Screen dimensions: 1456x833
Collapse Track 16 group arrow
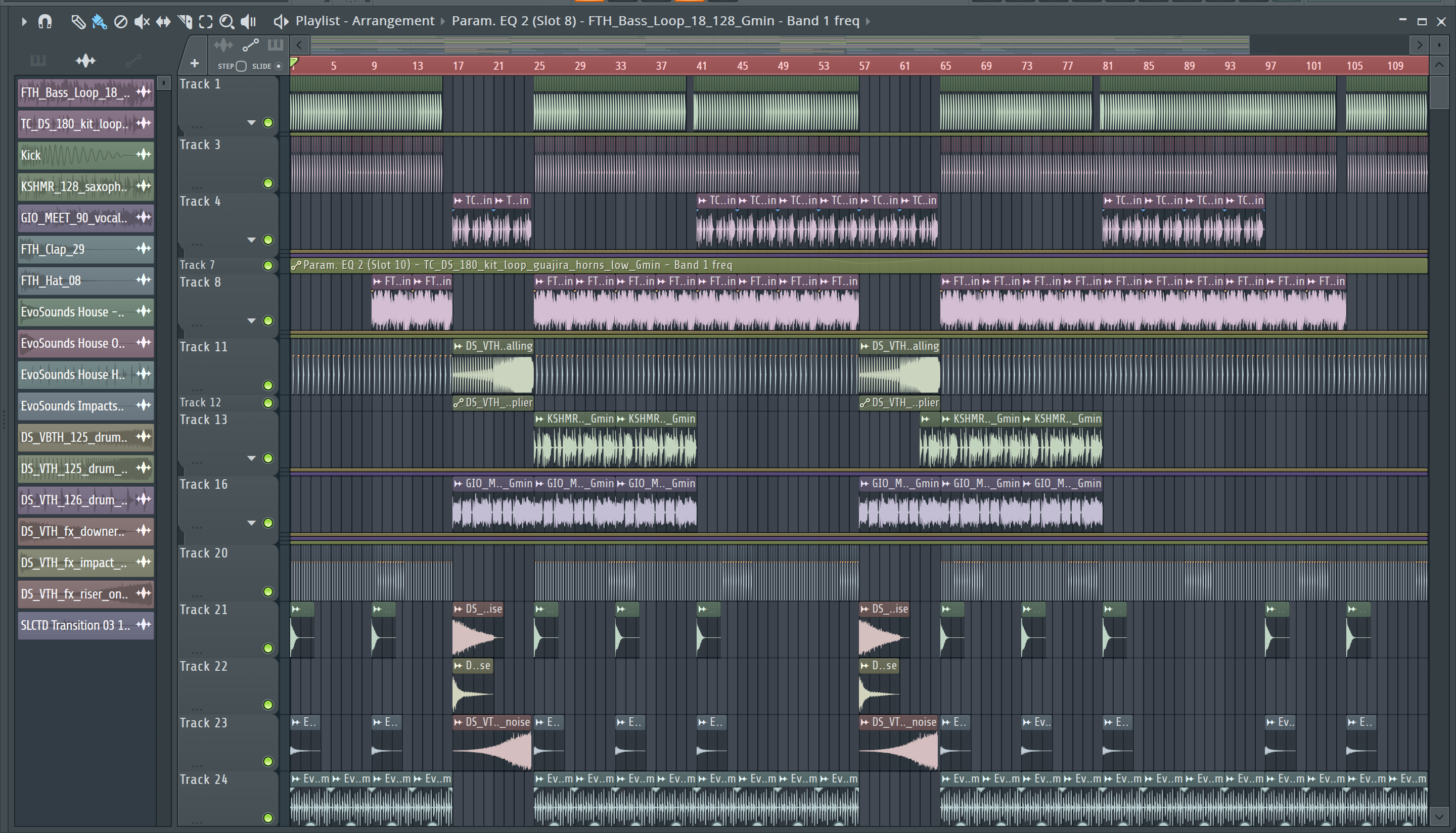[x=251, y=523]
